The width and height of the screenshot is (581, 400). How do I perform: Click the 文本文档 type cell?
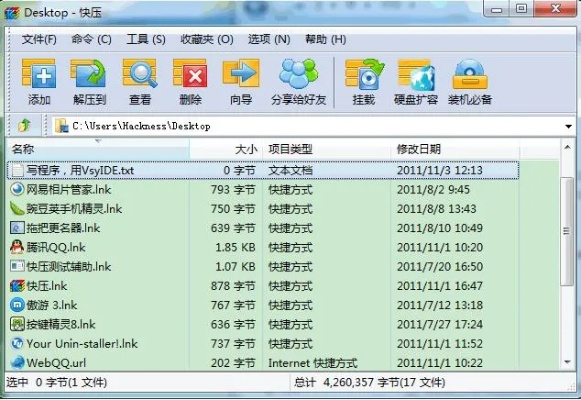pos(290,170)
